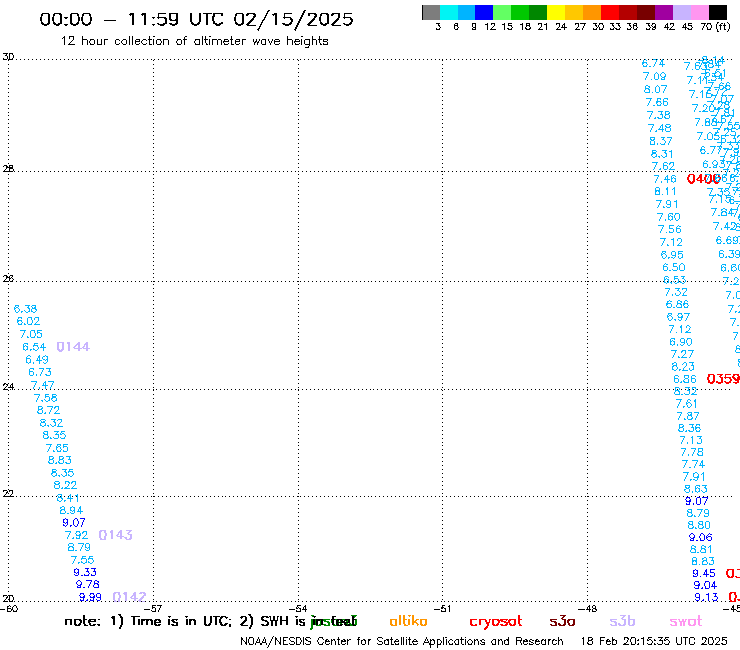Click the gray swatch in the legend
740x650 pixels.
coord(431,12)
